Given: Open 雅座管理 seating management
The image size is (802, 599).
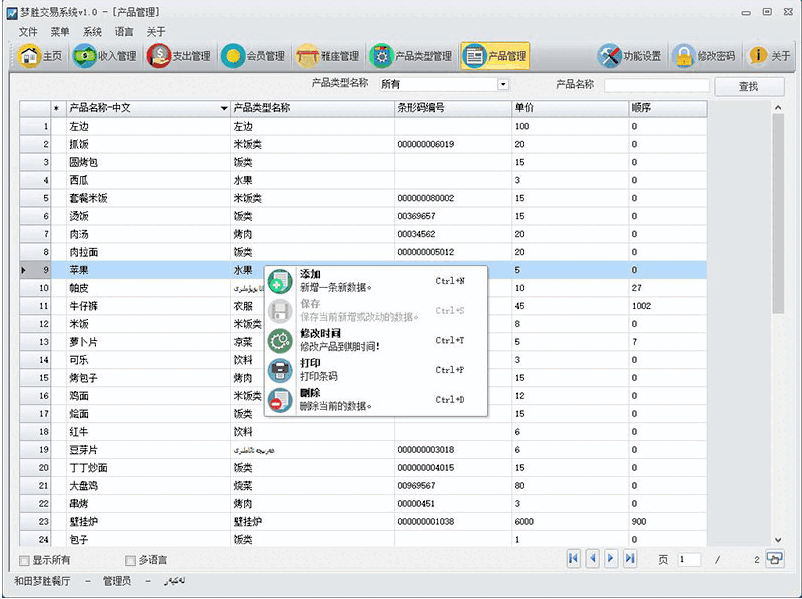Looking at the screenshot, I should point(327,56).
